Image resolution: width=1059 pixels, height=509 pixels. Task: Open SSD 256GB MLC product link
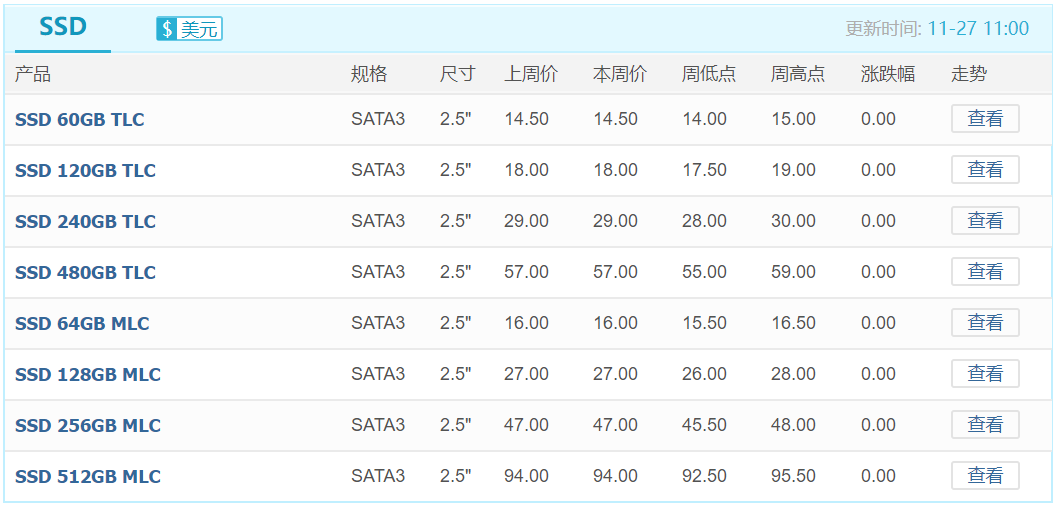(88, 426)
